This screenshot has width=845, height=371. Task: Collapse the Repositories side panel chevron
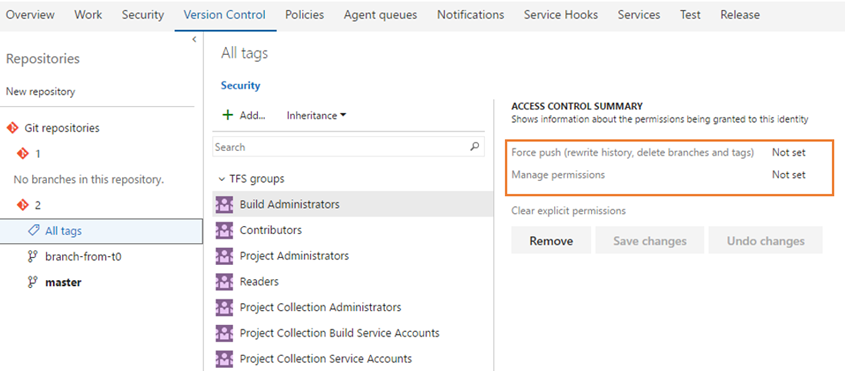pyautogui.click(x=194, y=39)
